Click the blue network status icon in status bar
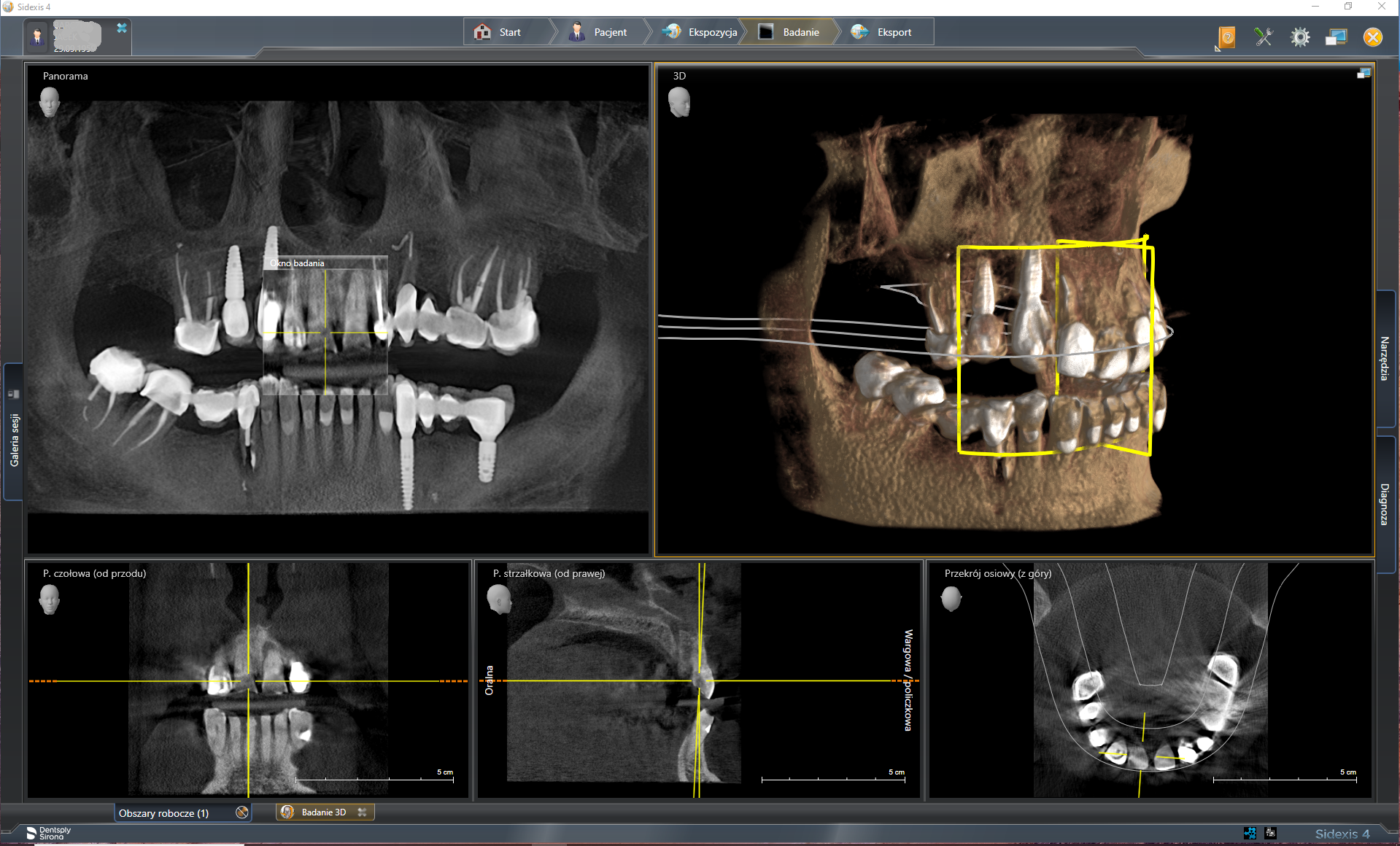The width and height of the screenshot is (1400, 846). pyautogui.click(x=1250, y=833)
